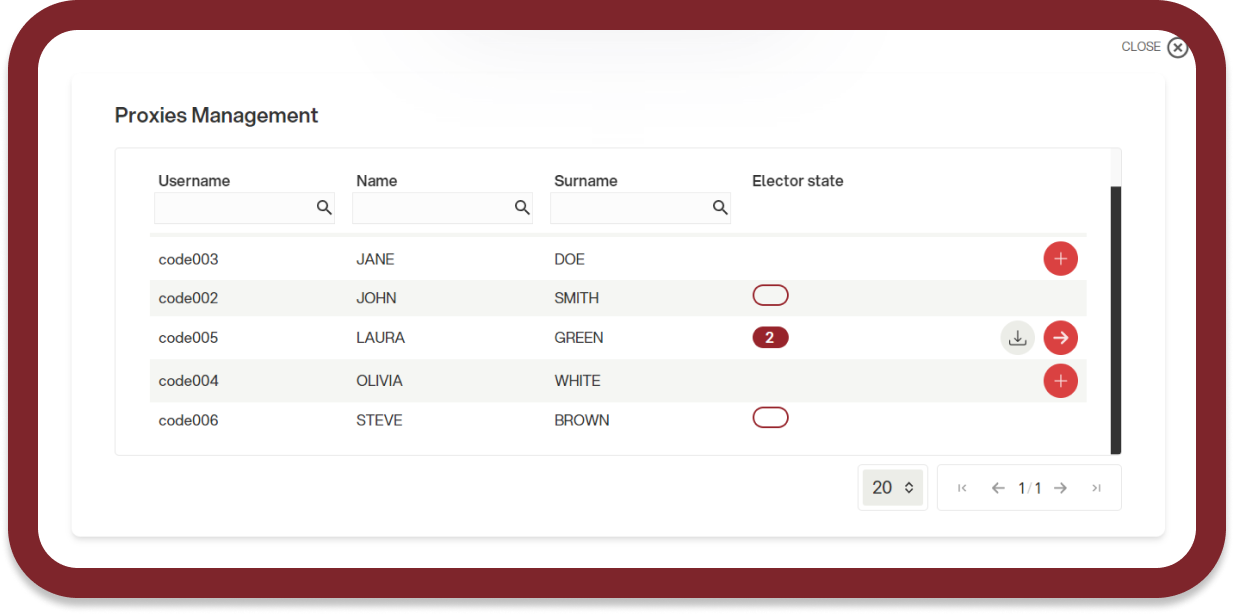Click the Username search magnifier icon
The width and height of the screenshot is (1234, 614).
point(324,207)
